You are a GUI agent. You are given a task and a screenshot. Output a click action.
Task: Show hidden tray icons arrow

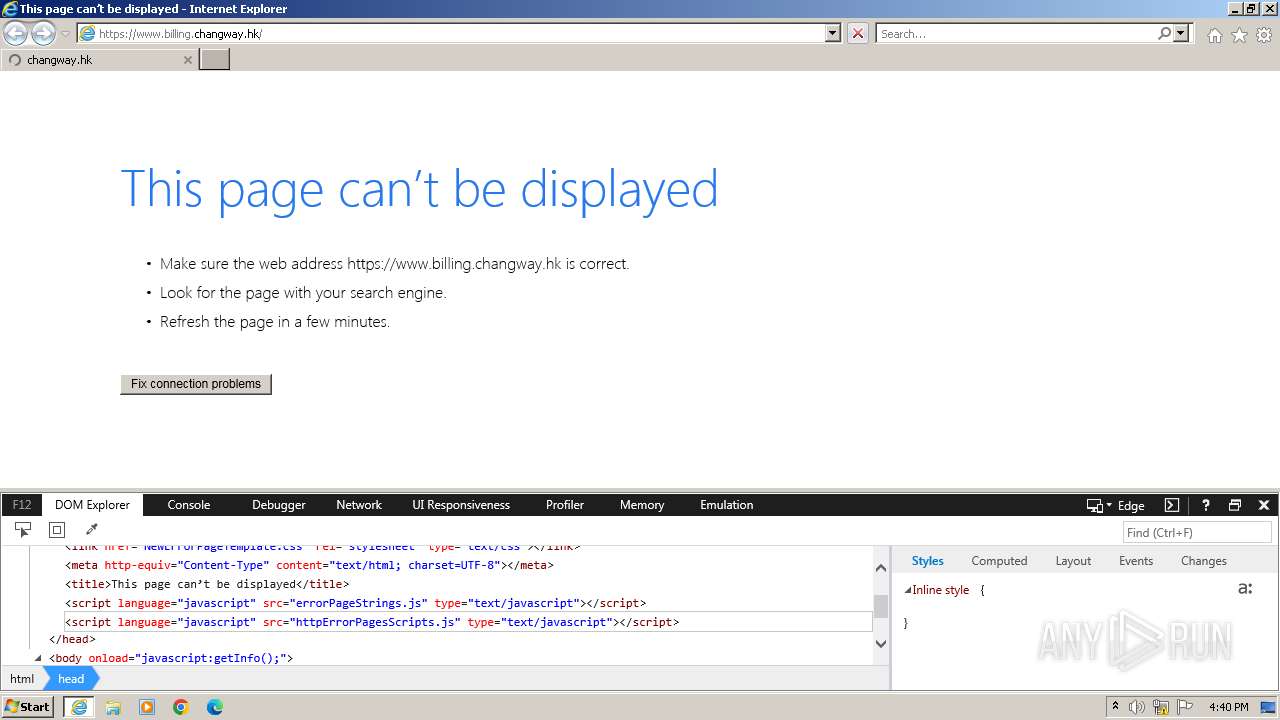pyautogui.click(x=1116, y=707)
